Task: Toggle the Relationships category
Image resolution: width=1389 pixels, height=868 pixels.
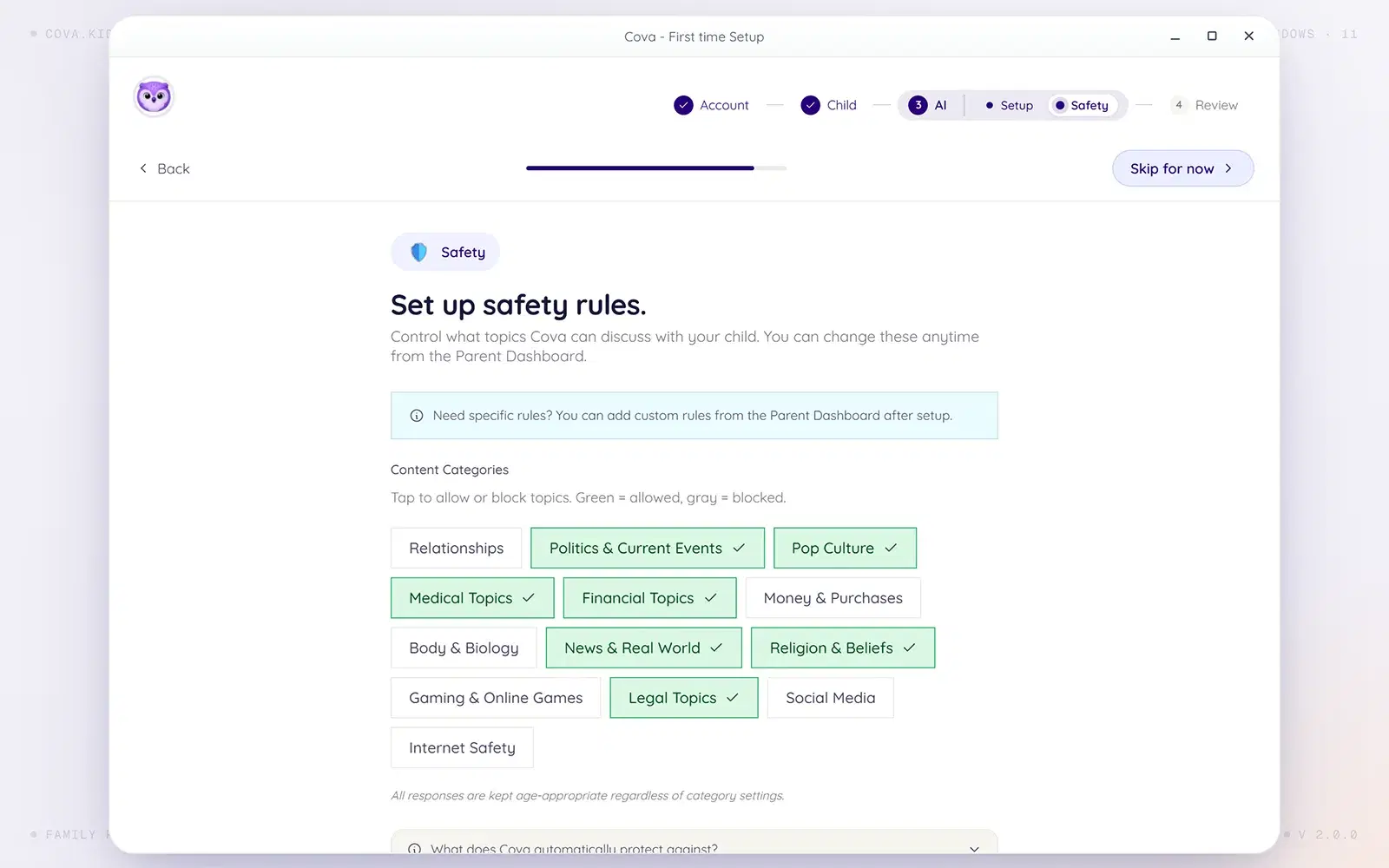Action: [x=456, y=548]
